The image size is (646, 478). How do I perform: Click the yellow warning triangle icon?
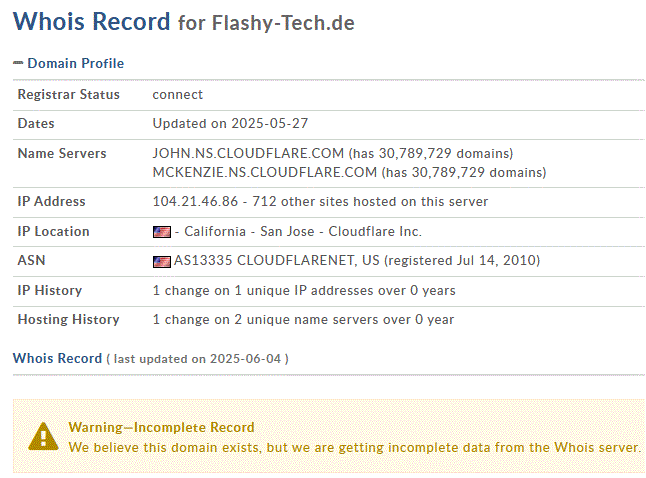coord(43,435)
